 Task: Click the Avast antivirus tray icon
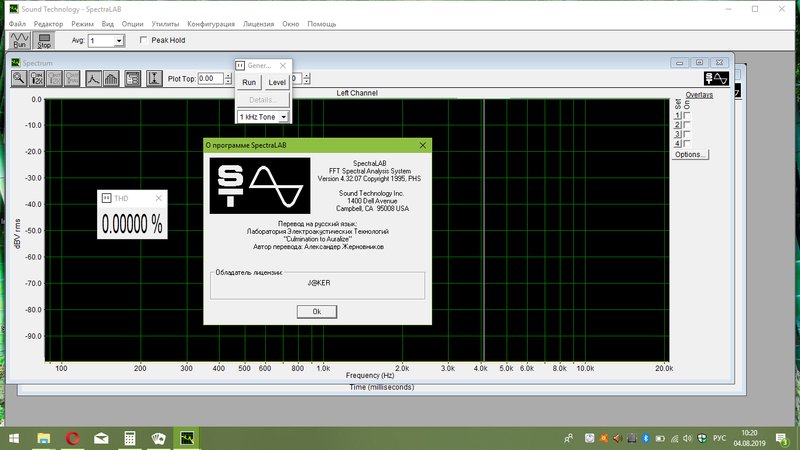tap(604, 438)
